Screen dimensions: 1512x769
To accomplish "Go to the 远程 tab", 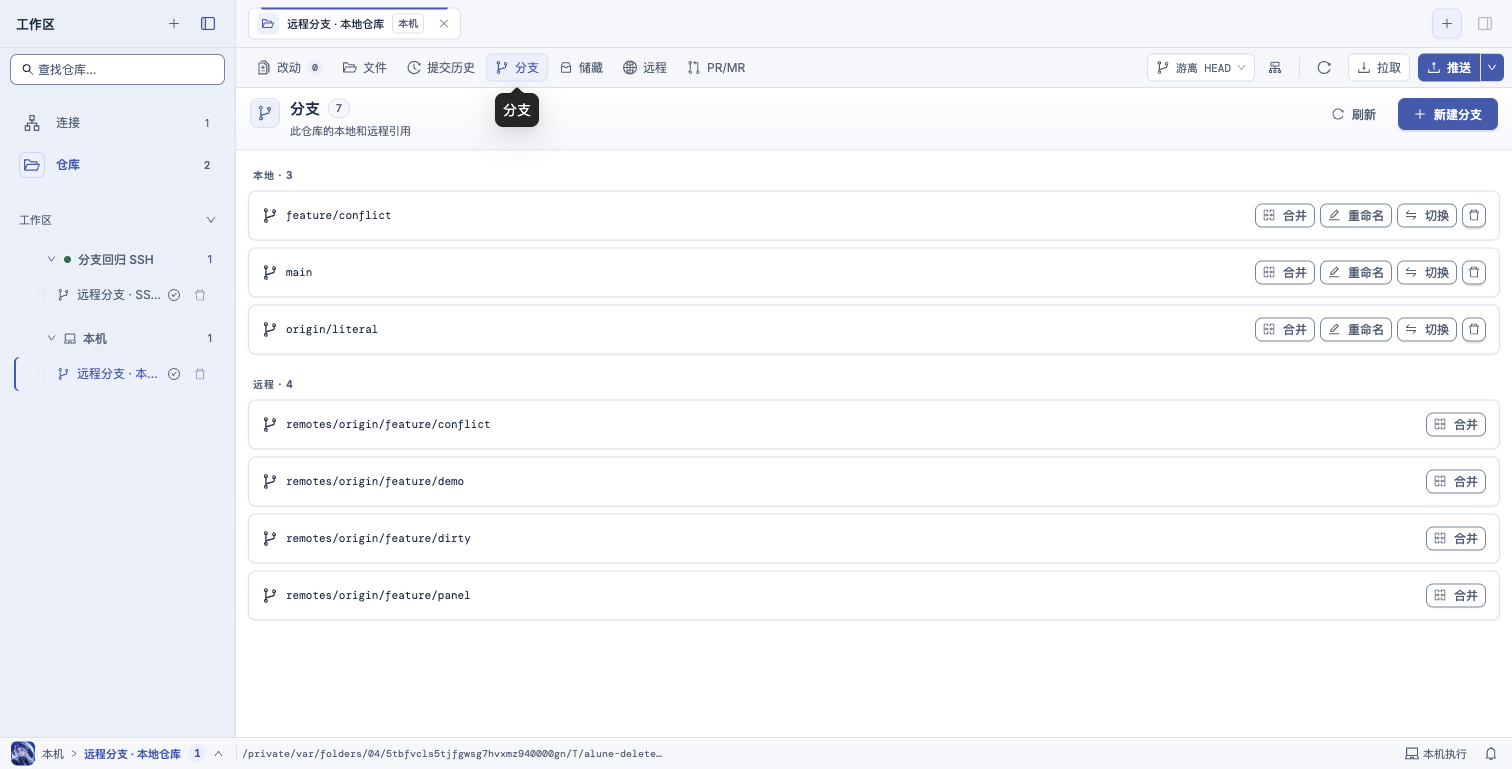I will (x=645, y=68).
